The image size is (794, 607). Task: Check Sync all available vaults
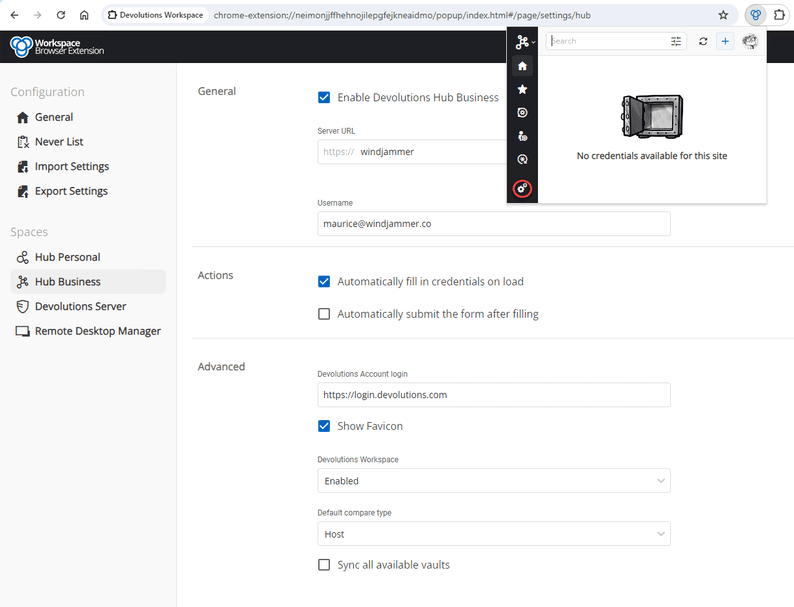pos(324,565)
